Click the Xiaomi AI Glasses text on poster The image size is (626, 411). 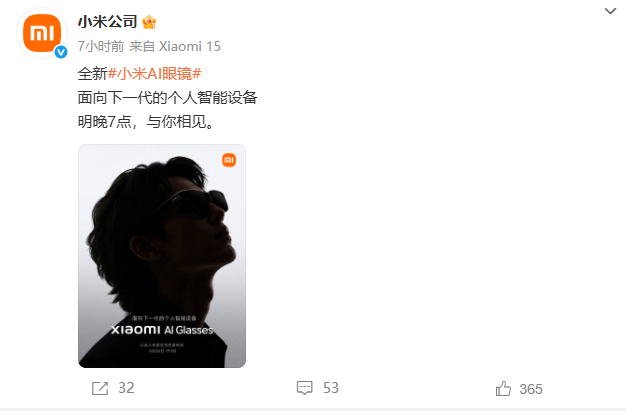click(x=162, y=330)
